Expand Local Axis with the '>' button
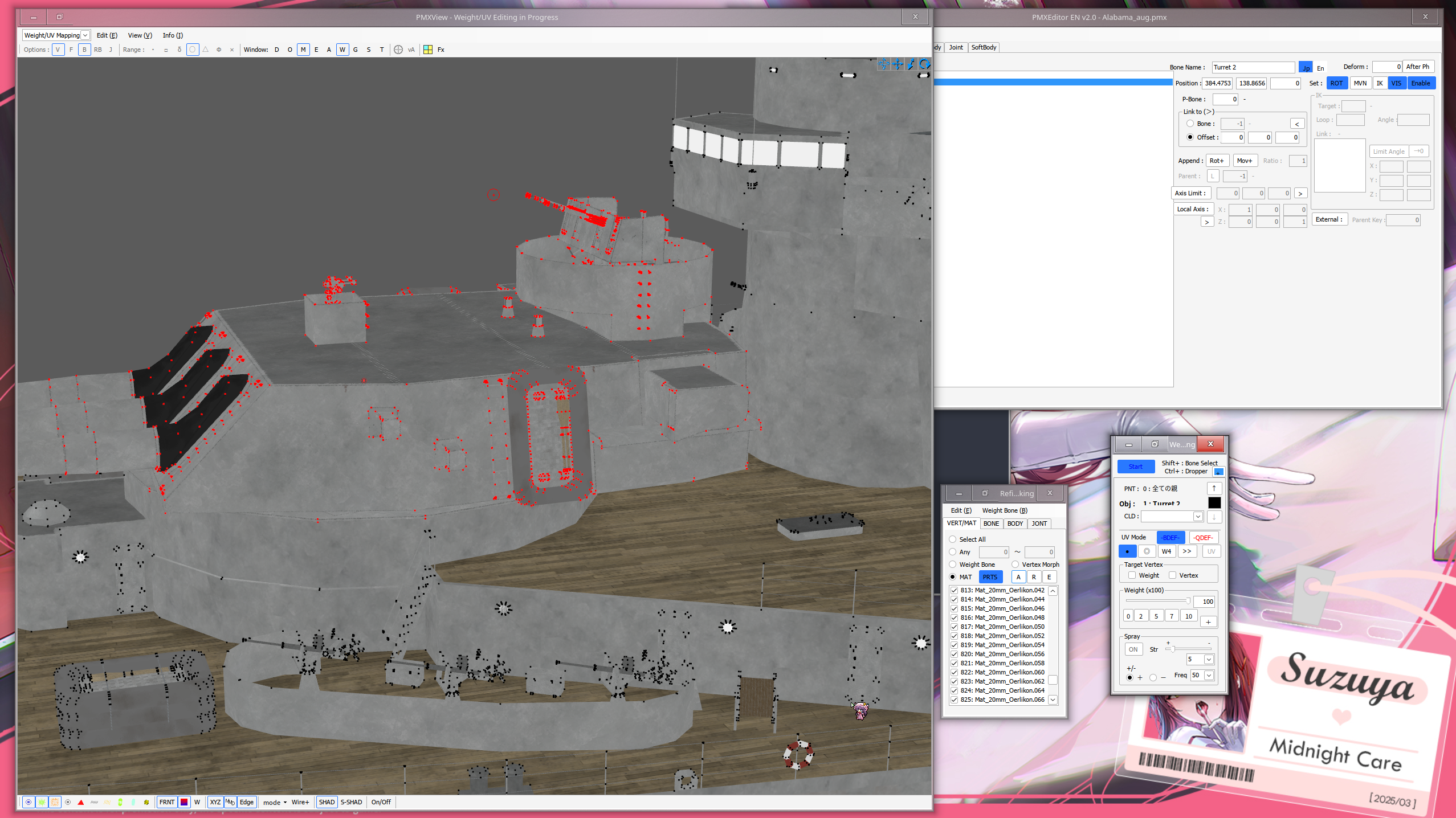Image resolution: width=1456 pixels, height=818 pixels. click(x=1207, y=222)
